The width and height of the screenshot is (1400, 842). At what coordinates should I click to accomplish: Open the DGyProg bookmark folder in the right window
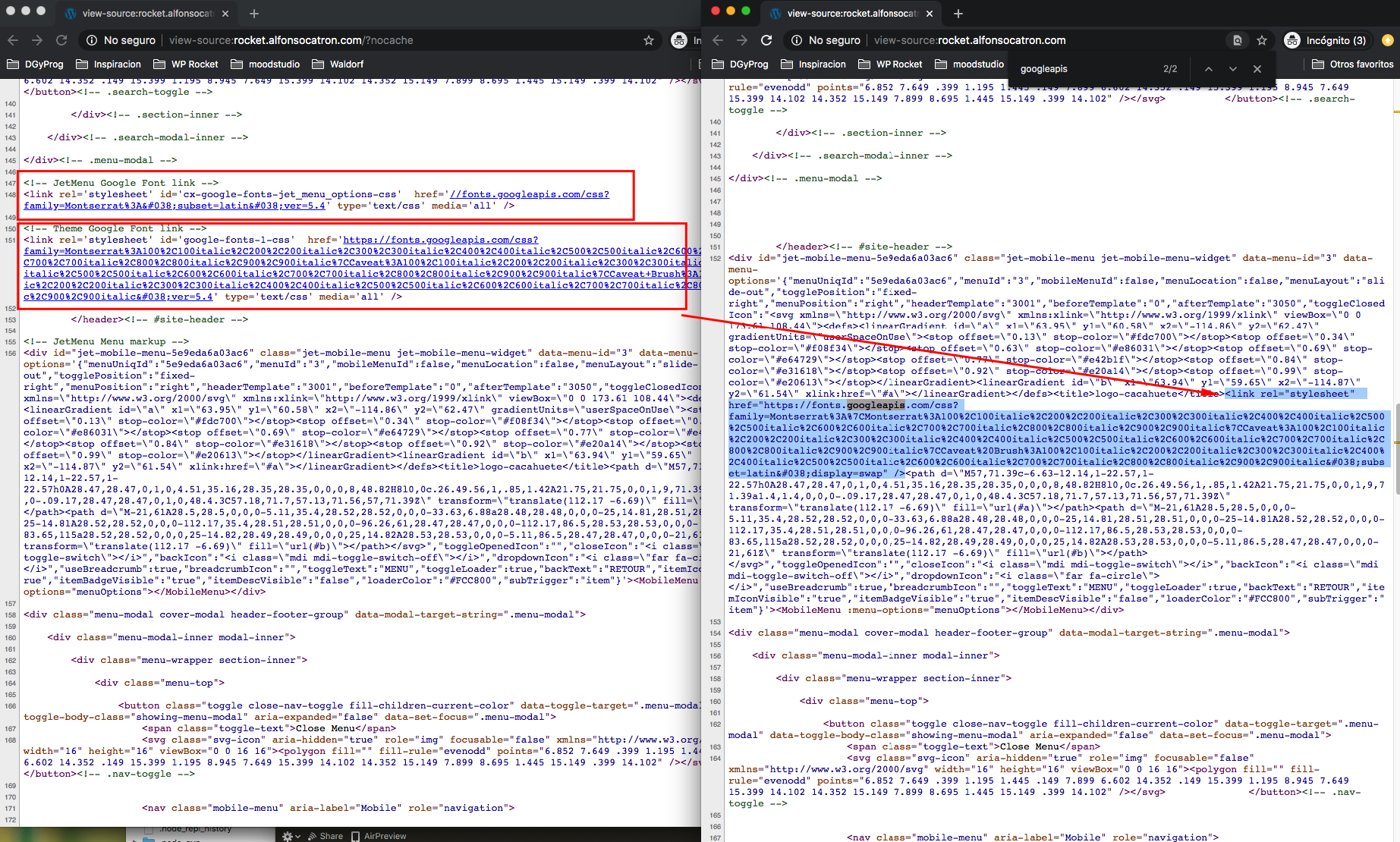click(741, 64)
